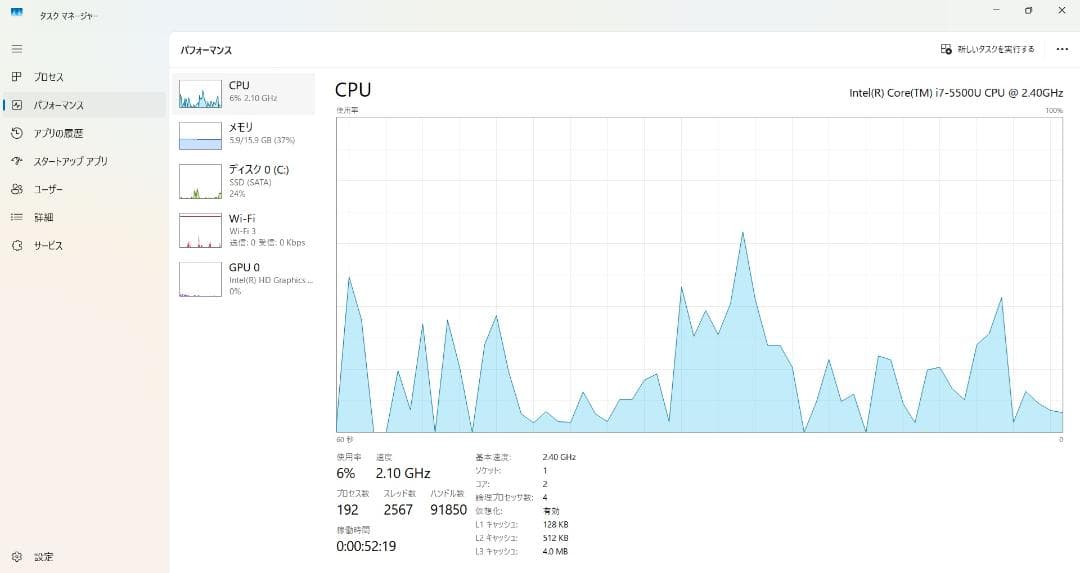Open the ユーザー (Users) page icon
Viewport: 1080px width, 573px height.
tap(16, 189)
